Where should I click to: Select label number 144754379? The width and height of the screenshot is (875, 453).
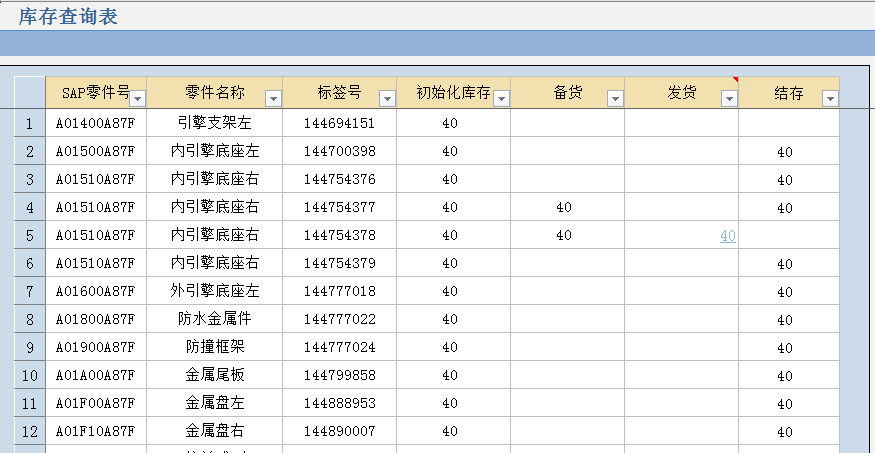pyautogui.click(x=339, y=263)
